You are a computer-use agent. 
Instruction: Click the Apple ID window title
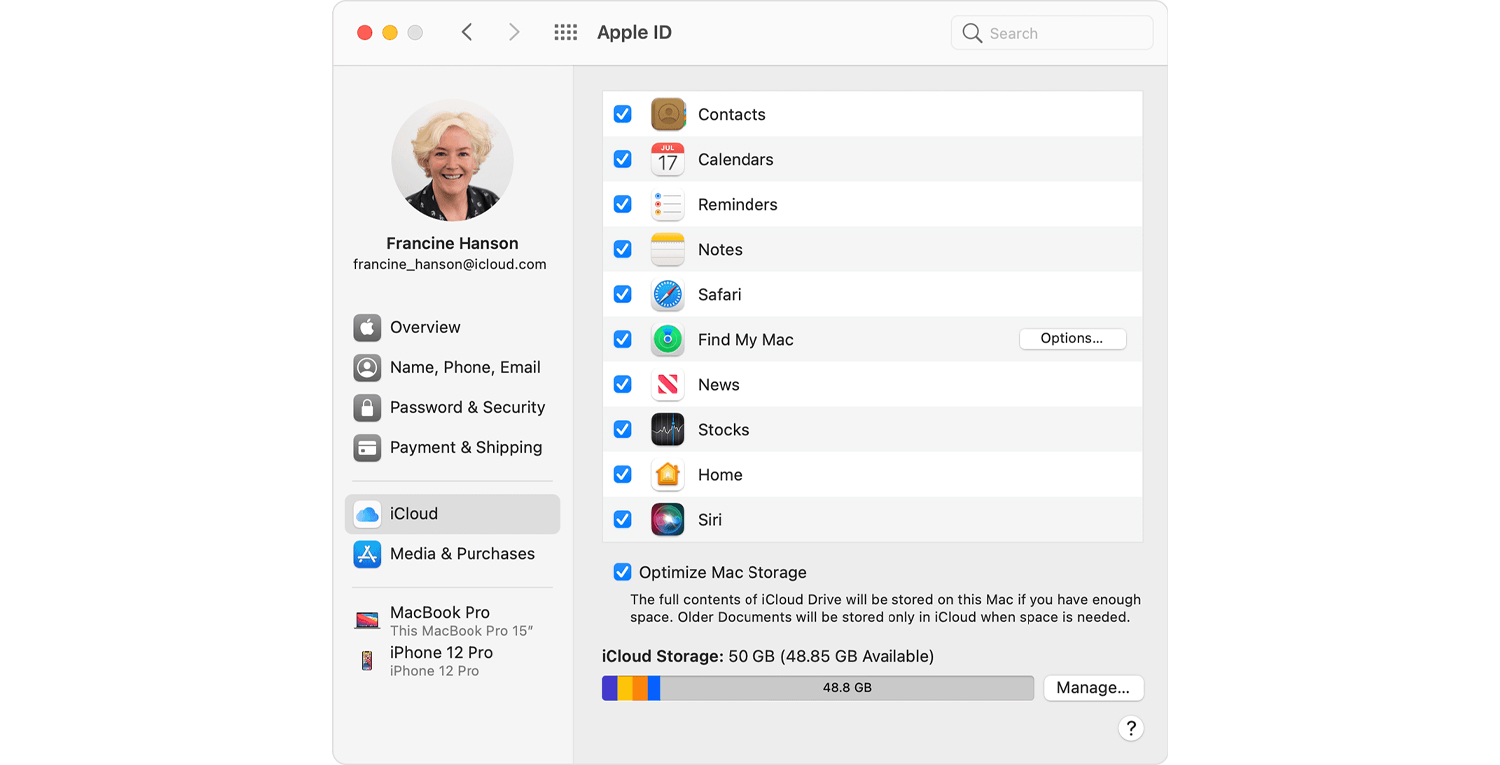point(634,33)
